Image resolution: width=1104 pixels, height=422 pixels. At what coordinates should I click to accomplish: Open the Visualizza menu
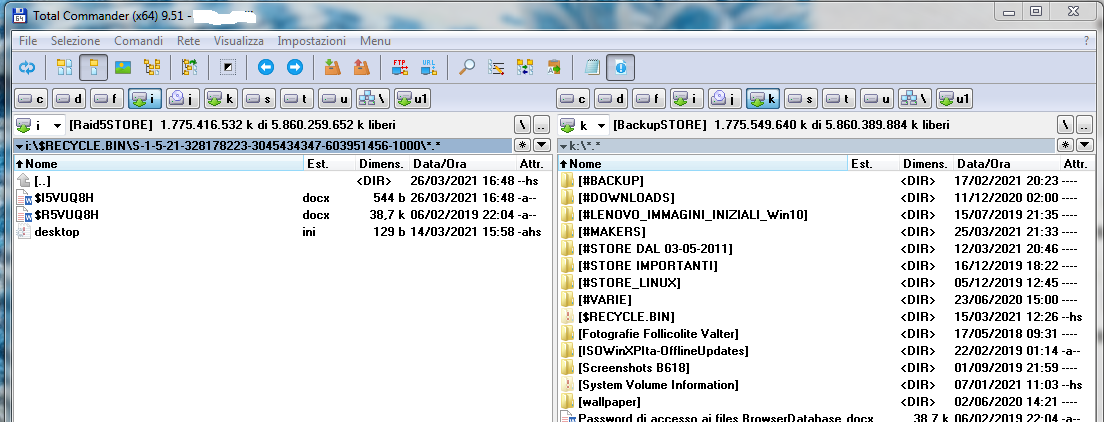[x=239, y=41]
